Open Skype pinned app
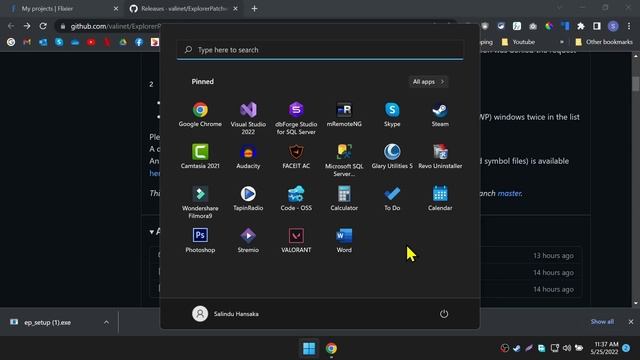This screenshot has width=640, height=360. [x=392, y=115]
